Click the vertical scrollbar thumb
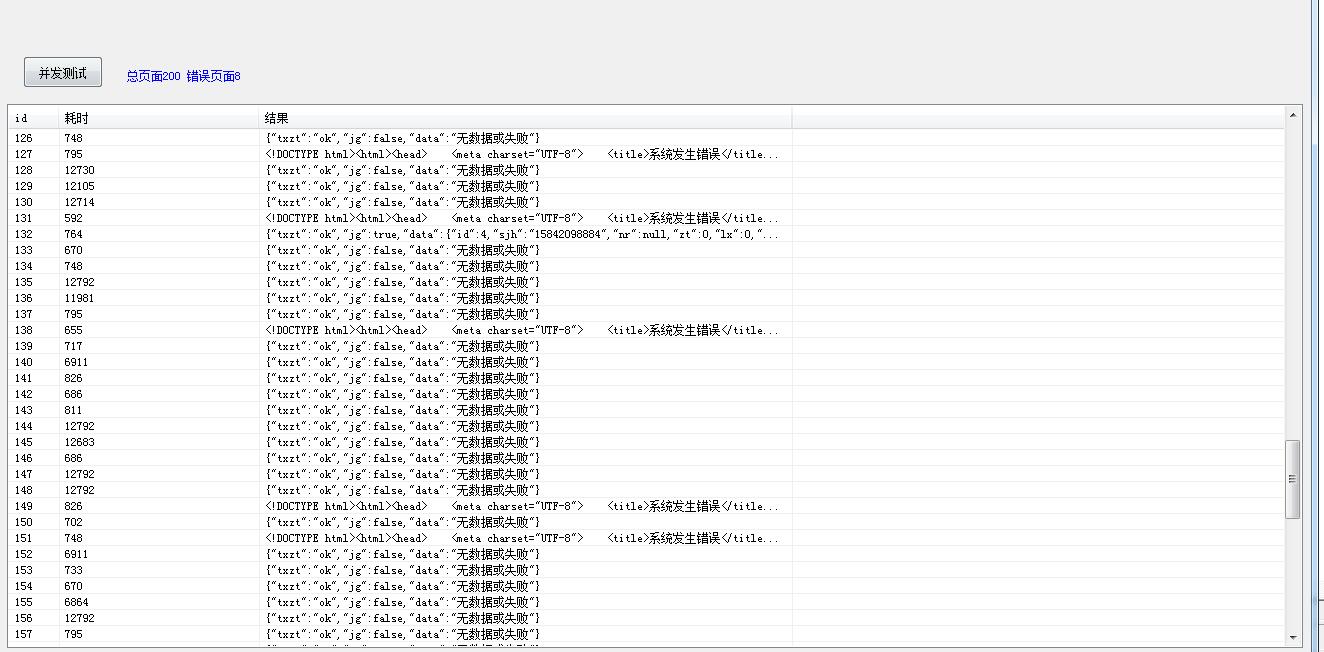 1293,479
